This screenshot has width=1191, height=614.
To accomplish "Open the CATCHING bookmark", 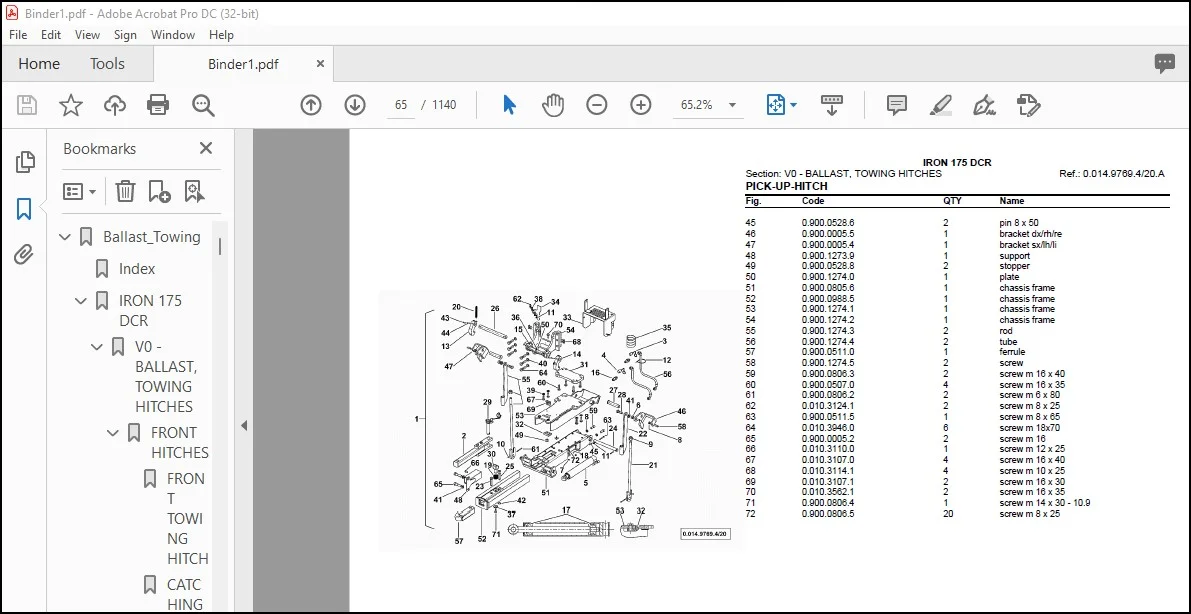I will pyautogui.click(x=185, y=595).
